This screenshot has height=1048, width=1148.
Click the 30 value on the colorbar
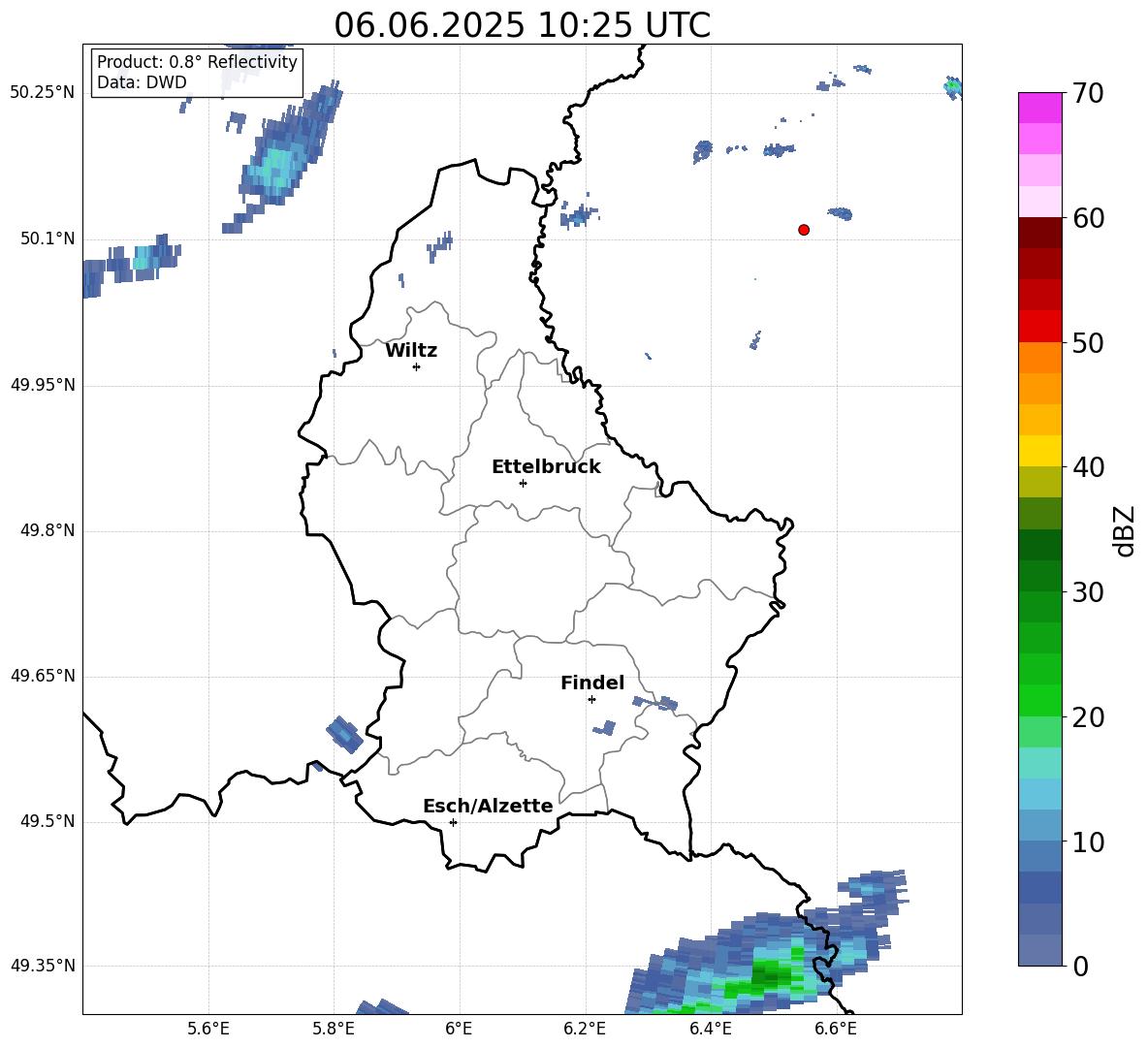[1089, 592]
